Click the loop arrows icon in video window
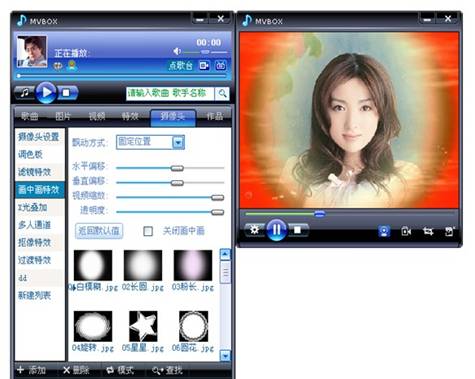475x379 pixels. (428, 231)
